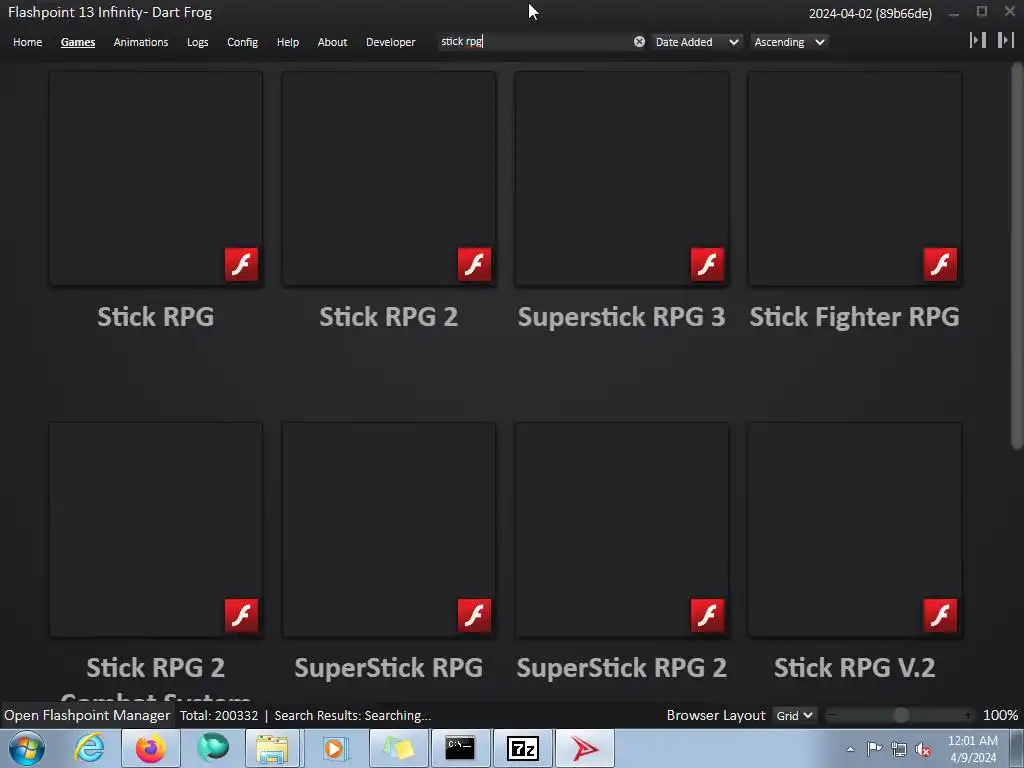Open Firefox from the taskbar
This screenshot has height=768, width=1024.
pyautogui.click(x=150, y=748)
